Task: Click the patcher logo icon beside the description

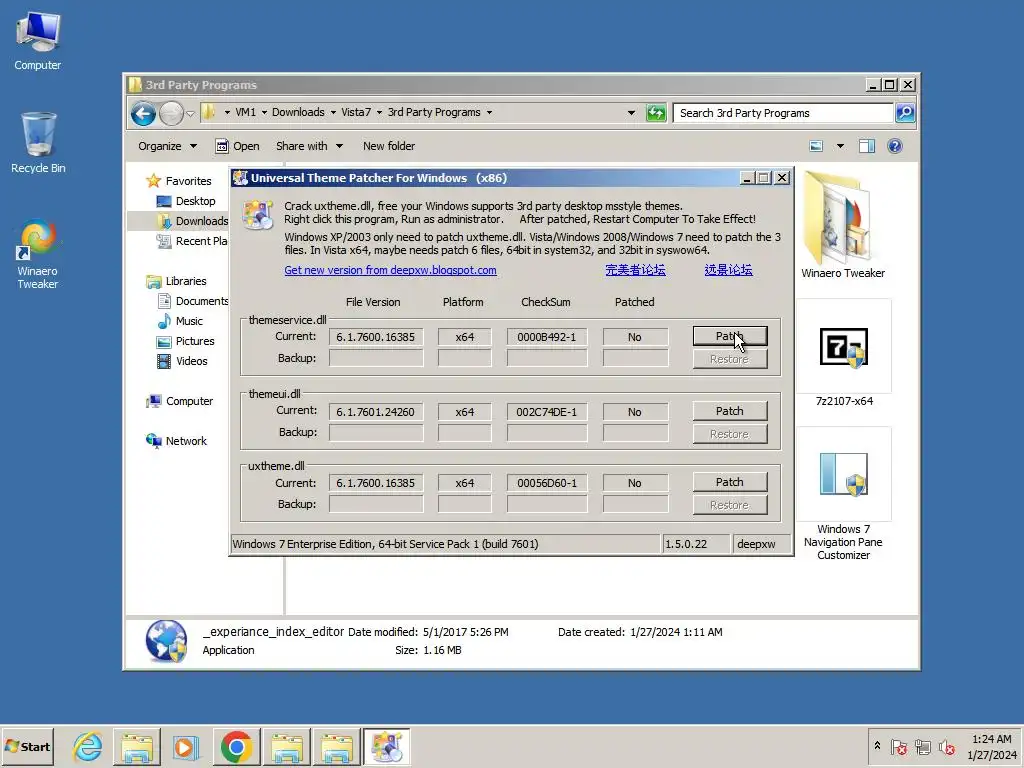Action: point(257,215)
